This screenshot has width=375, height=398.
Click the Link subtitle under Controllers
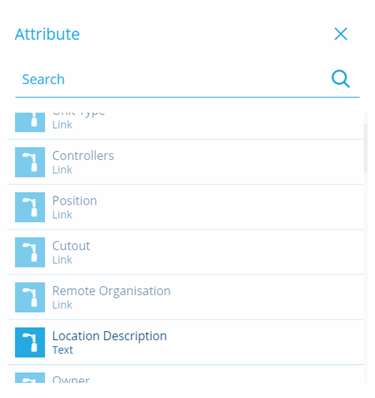(62, 170)
